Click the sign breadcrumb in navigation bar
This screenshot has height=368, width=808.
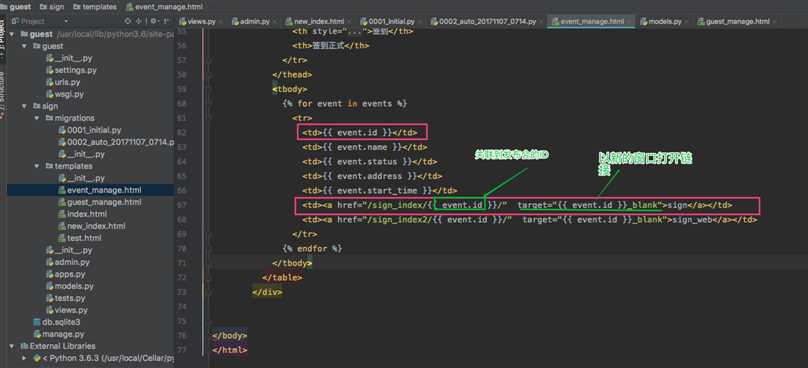(53, 7)
